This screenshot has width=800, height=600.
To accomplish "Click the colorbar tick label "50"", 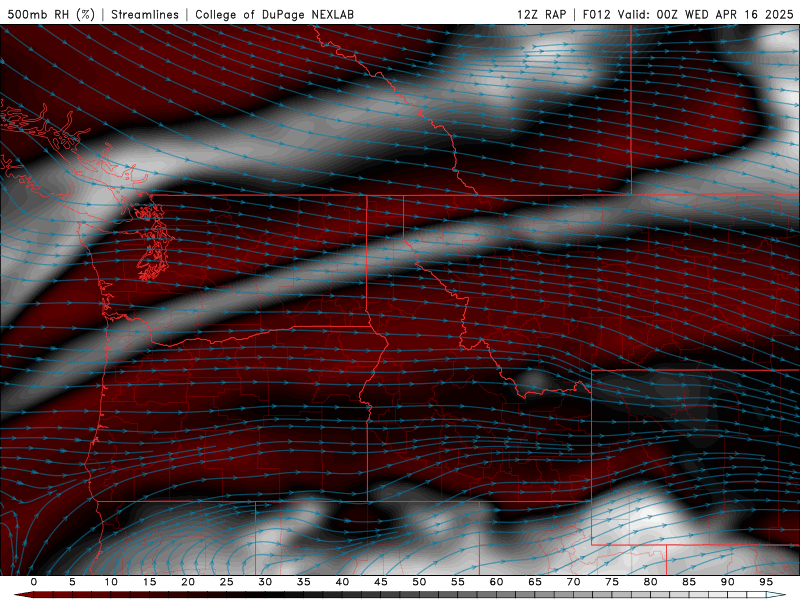I will pos(419,582).
